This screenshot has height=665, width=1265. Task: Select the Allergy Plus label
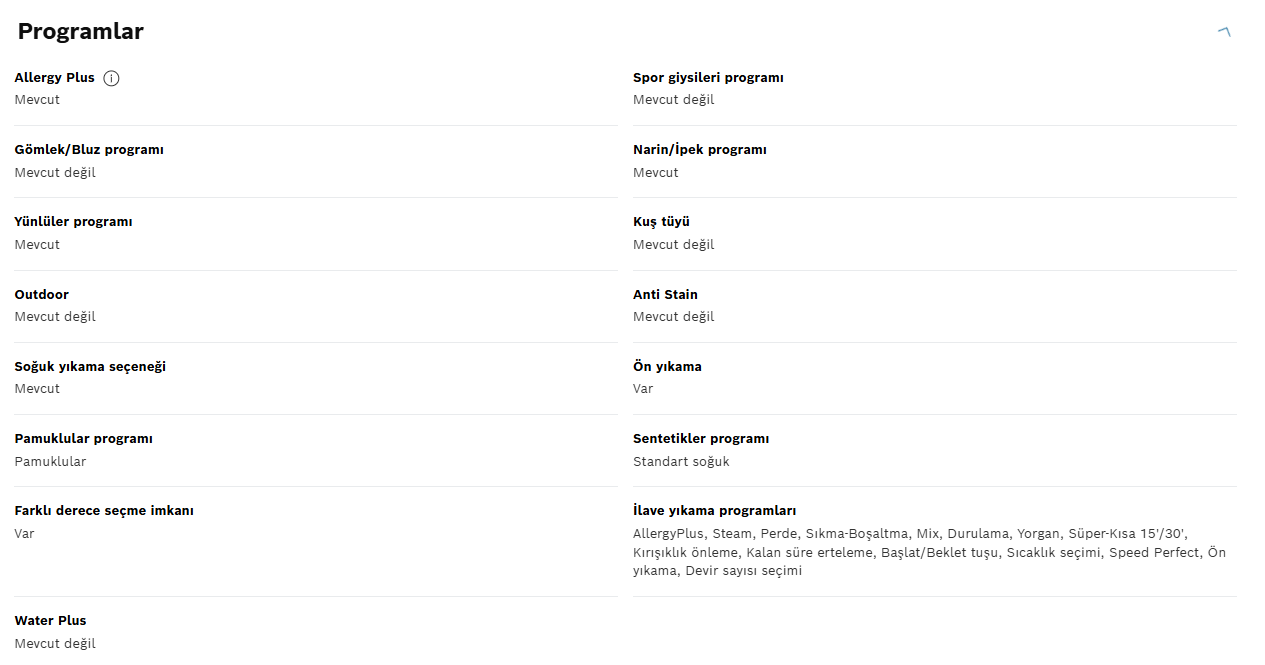click(54, 78)
